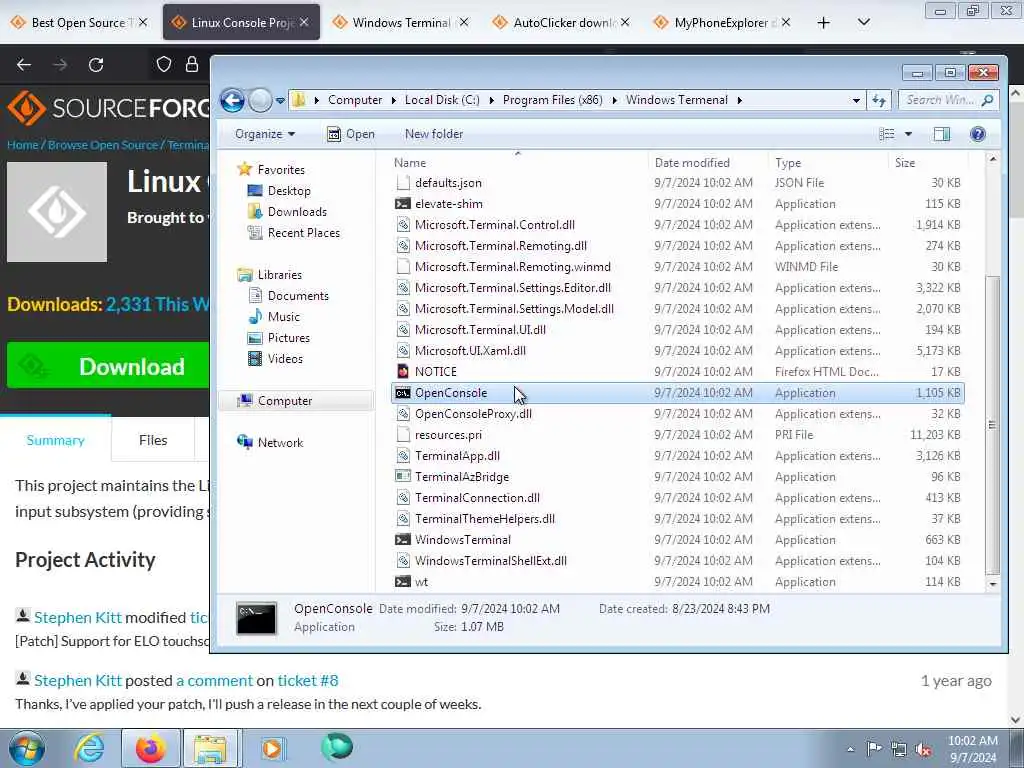Open the Organize dropdown menu
Screen dimensions: 1024x768
coord(264,134)
